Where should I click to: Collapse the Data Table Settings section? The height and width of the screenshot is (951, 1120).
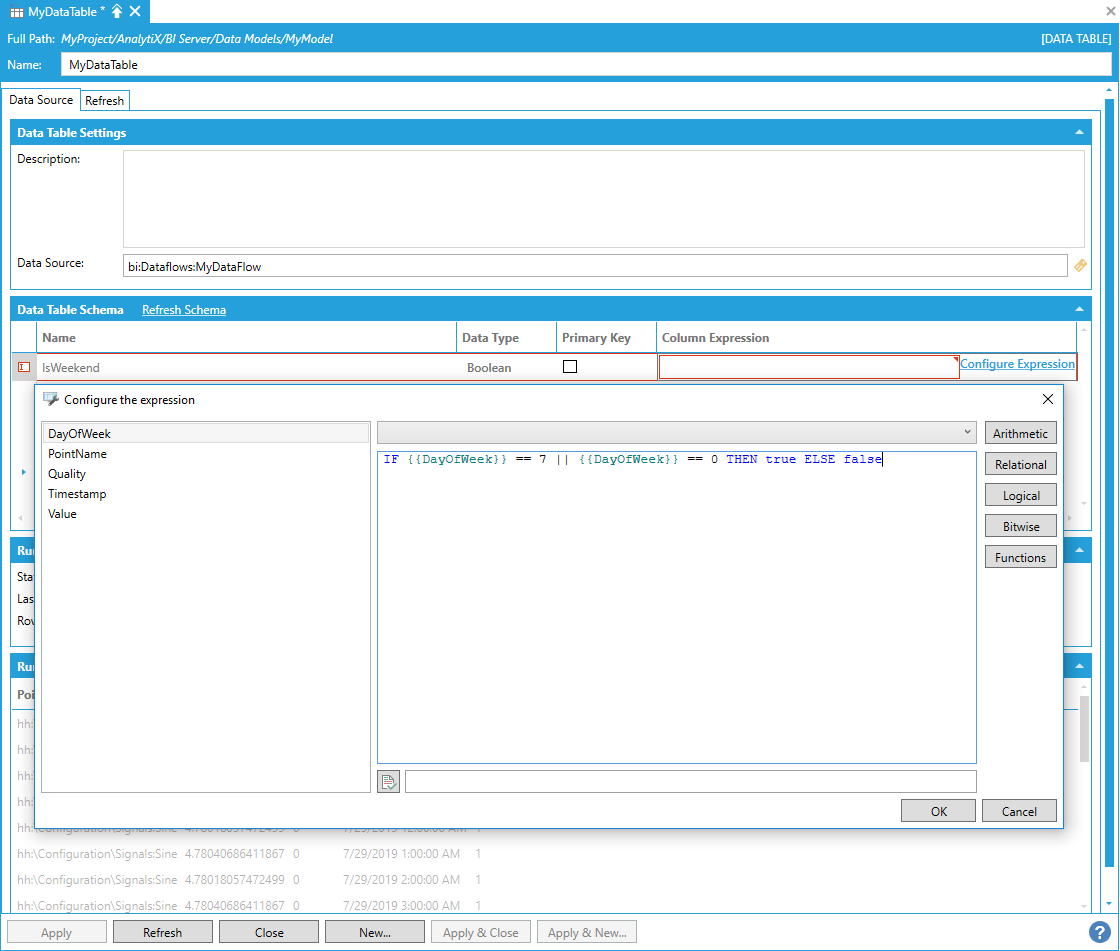pyautogui.click(x=1079, y=132)
